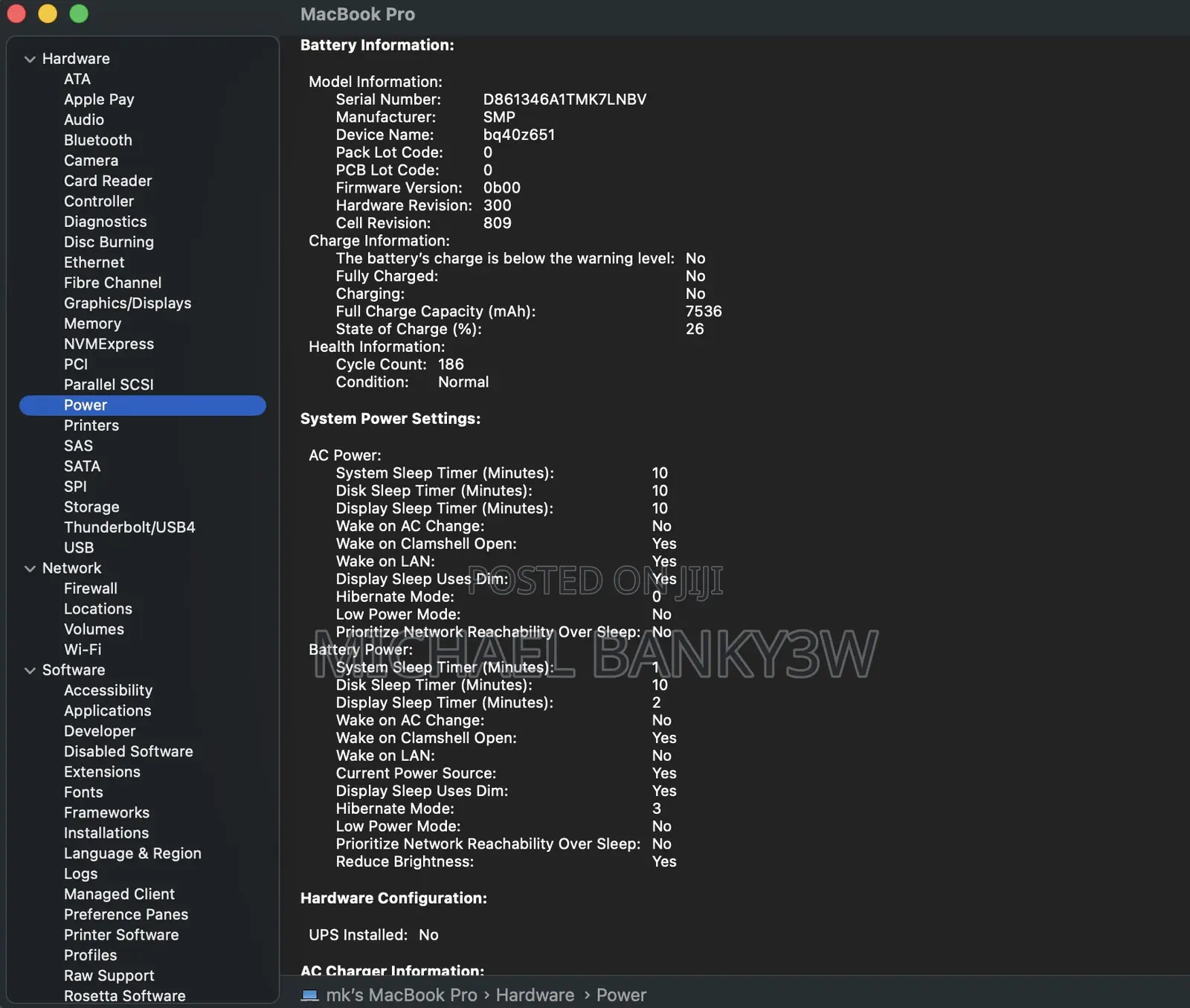
Task: Click Power in the path bar
Action: pos(621,995)
